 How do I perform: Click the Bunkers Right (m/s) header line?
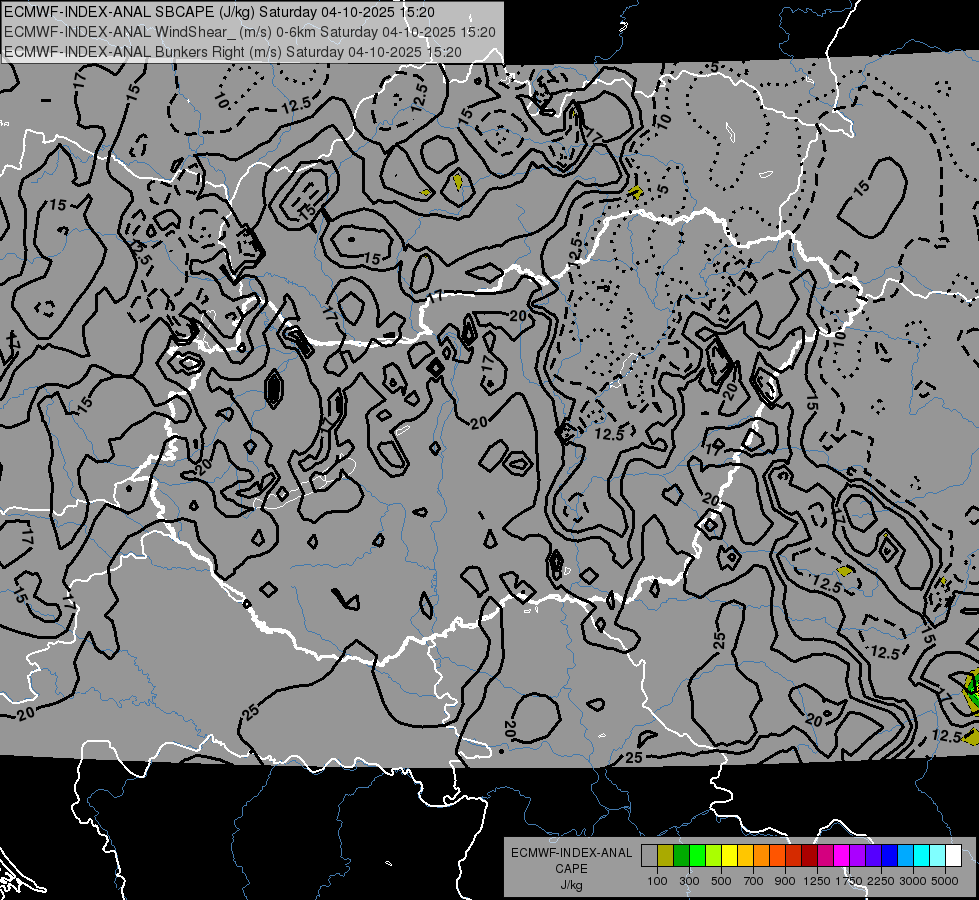233,52
